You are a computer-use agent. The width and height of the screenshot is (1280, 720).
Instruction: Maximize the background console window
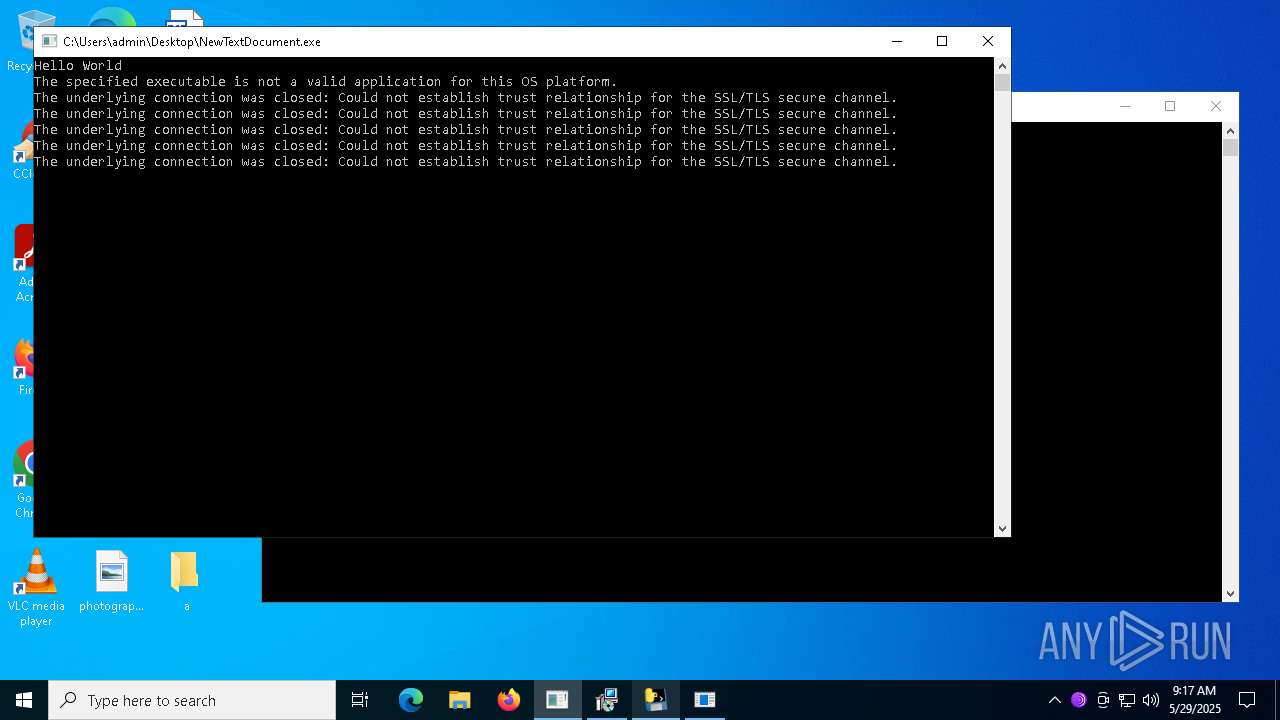[1170, 106]
